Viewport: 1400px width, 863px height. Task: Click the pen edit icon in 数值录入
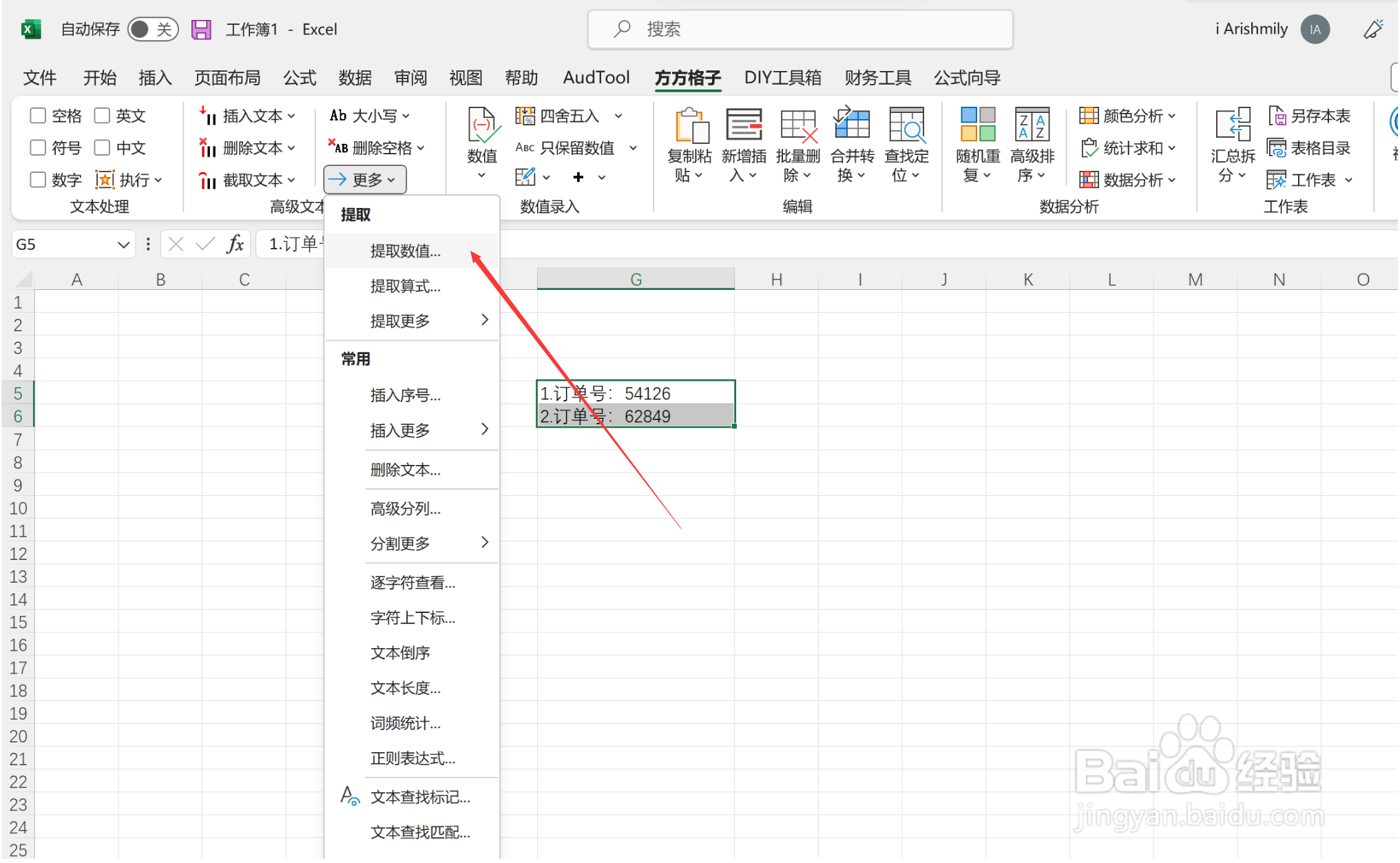point(525,178)
